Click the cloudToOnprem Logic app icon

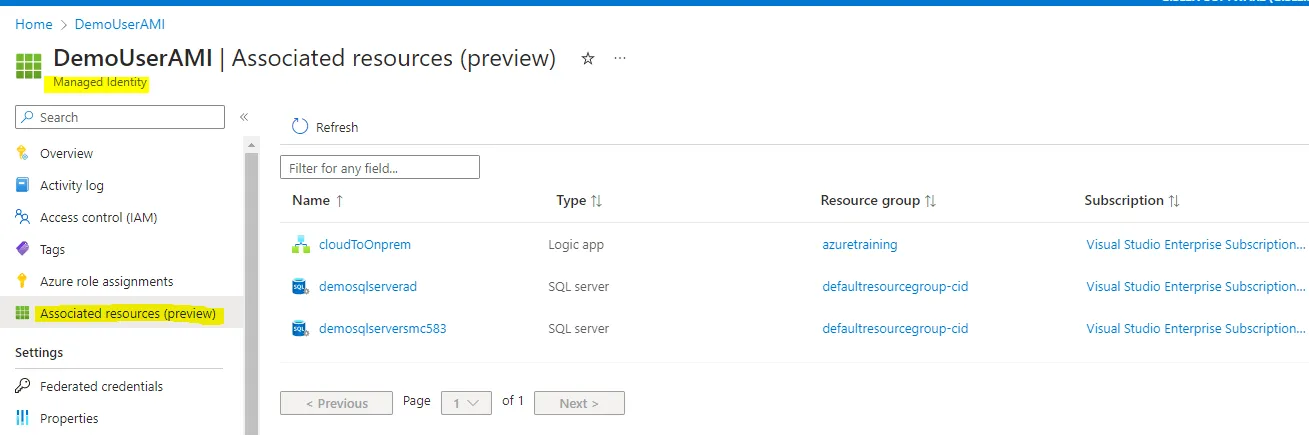point(300,244)
